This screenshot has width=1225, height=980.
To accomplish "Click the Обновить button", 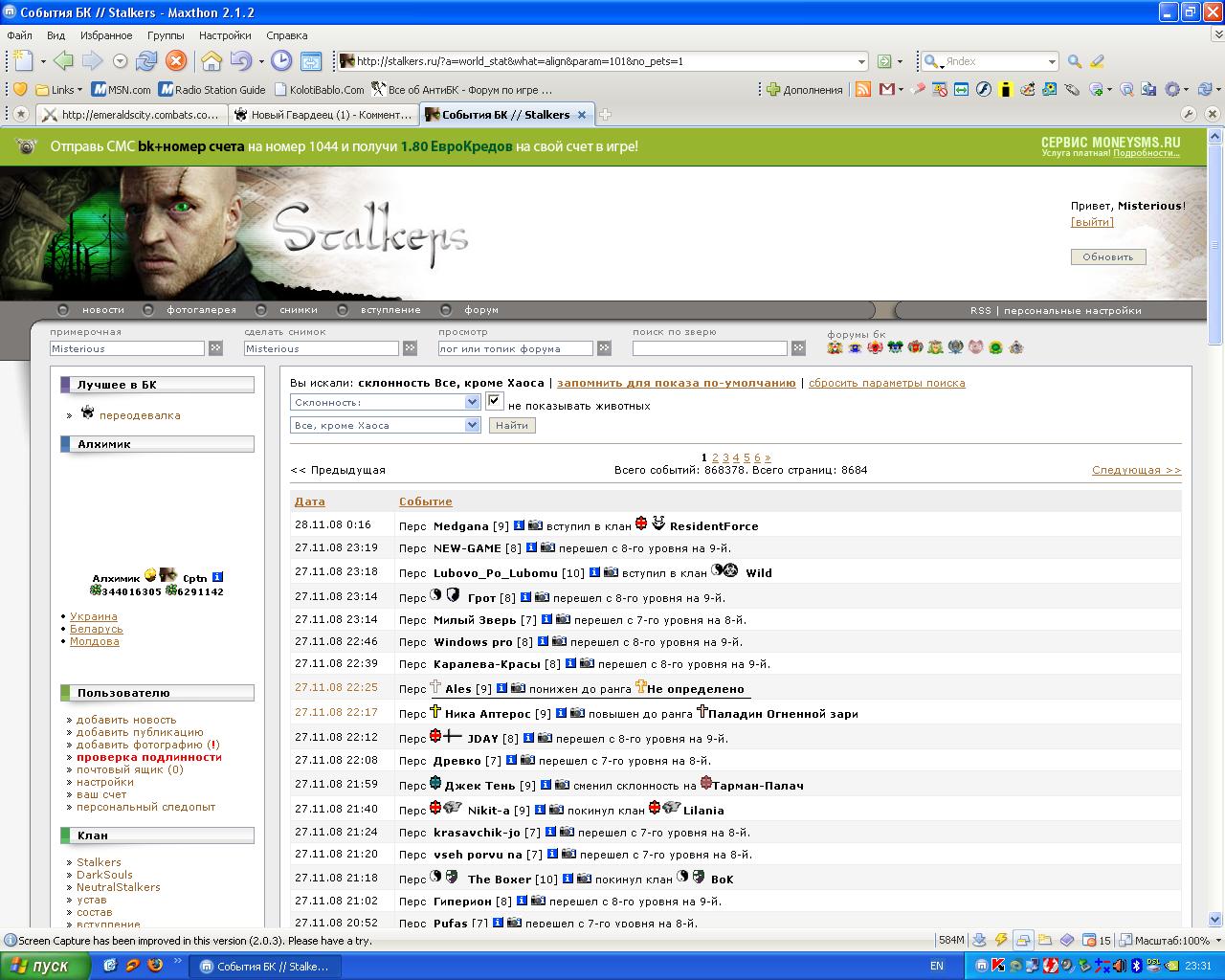I will coord(1107,256).
